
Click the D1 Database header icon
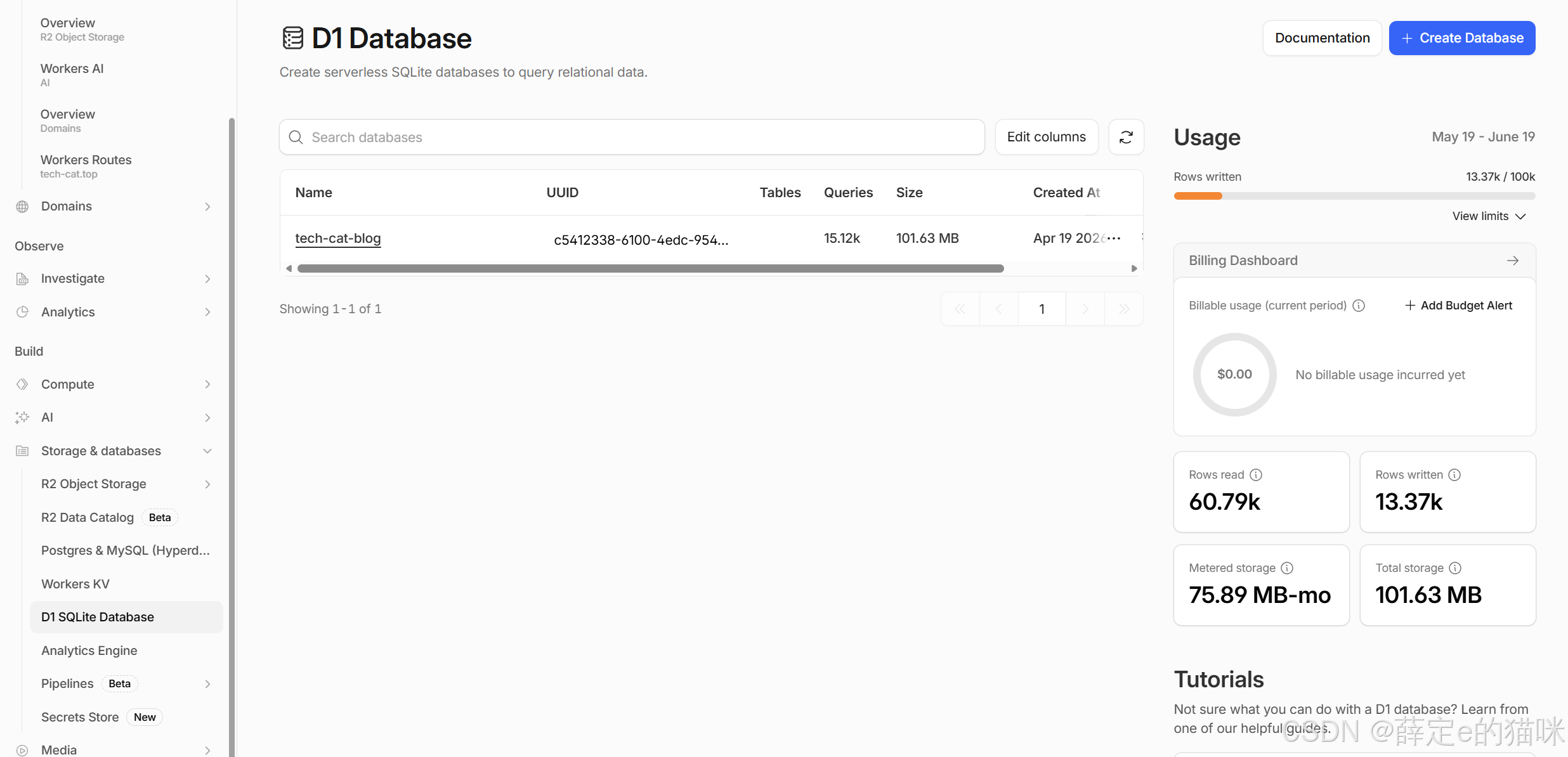292,38
